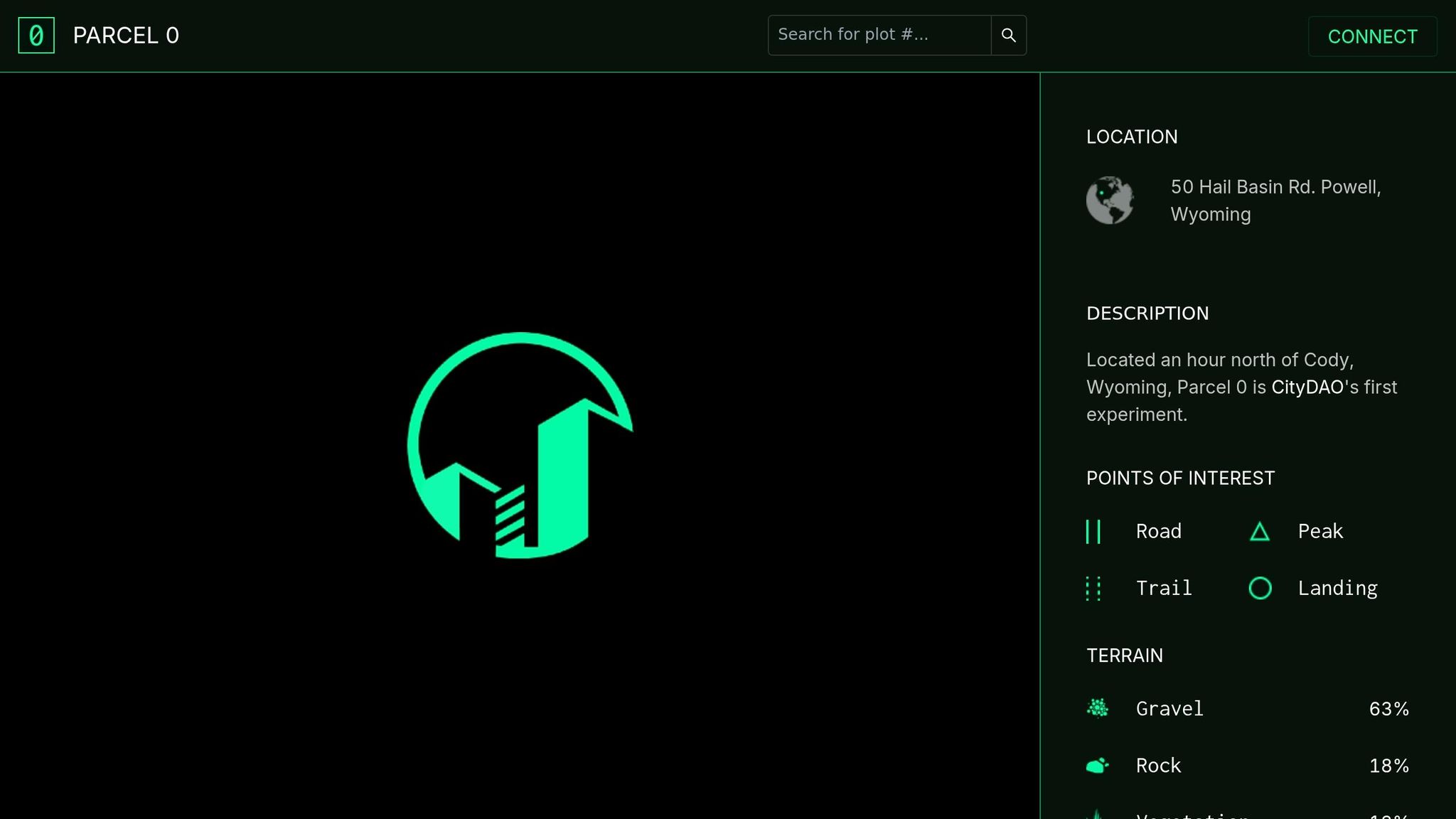Click the CONNECT button
The image size is (1456, 819).
(1372, 36)
